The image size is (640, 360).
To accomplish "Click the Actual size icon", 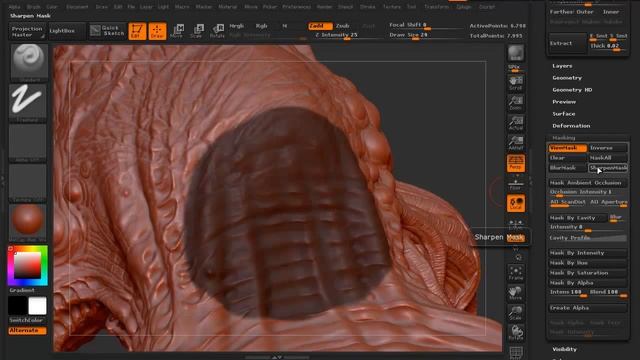I will click(x=516, y=123).
